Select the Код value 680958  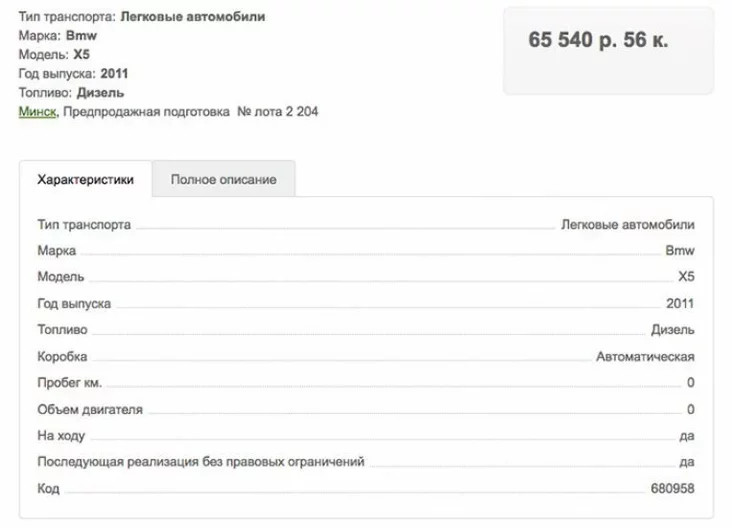pyautogui.click(x=673, y=489)
